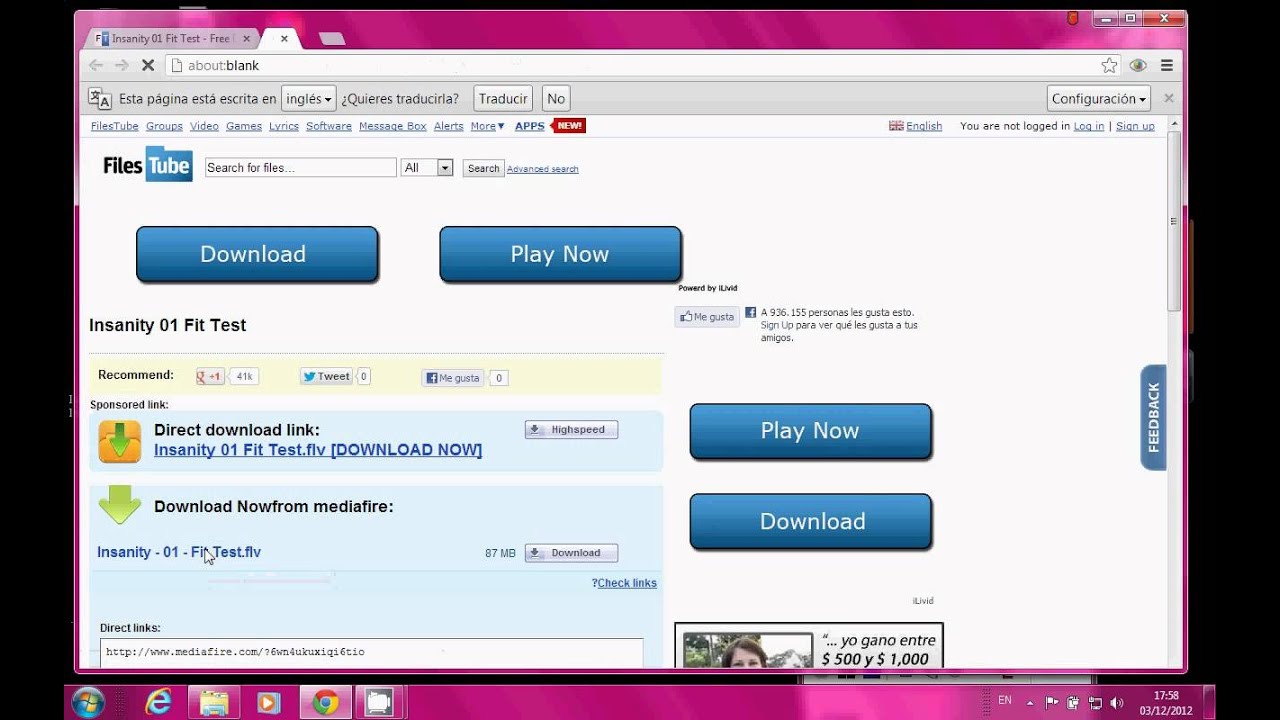Image resolution: width=1280 pixels, height=720 pixels.
Task: Click the volume speaker tray icon
Action: tap(1117, 703)
